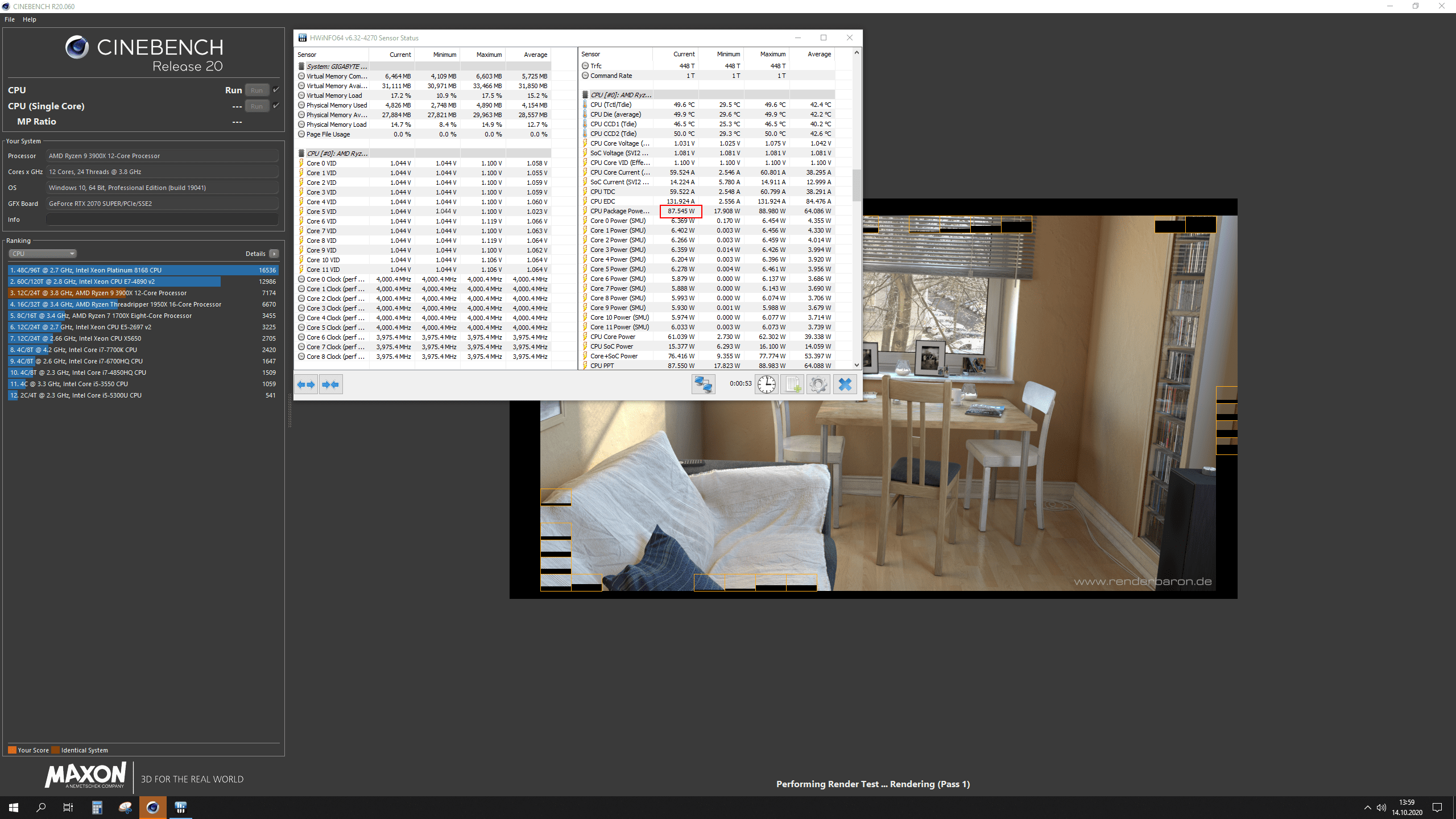This screenshot has width=1456, height=819.
Task: Reset sensor timers with clock icon
Action: 766,384
